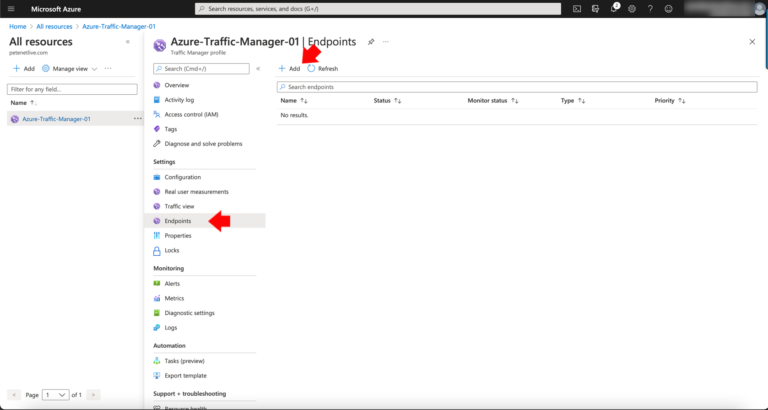
Task: Sort endpoints by Monitor status column
Action: 493,100
